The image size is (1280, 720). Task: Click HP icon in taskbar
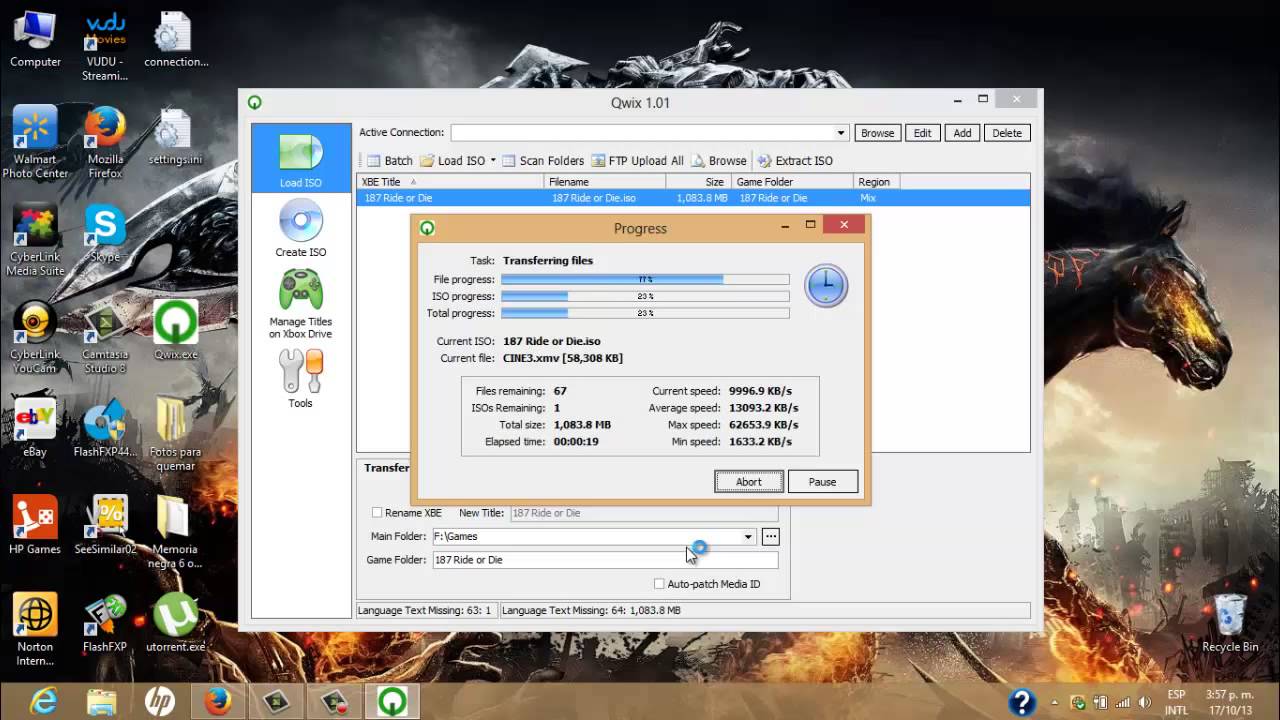click(x=160, y=701)
